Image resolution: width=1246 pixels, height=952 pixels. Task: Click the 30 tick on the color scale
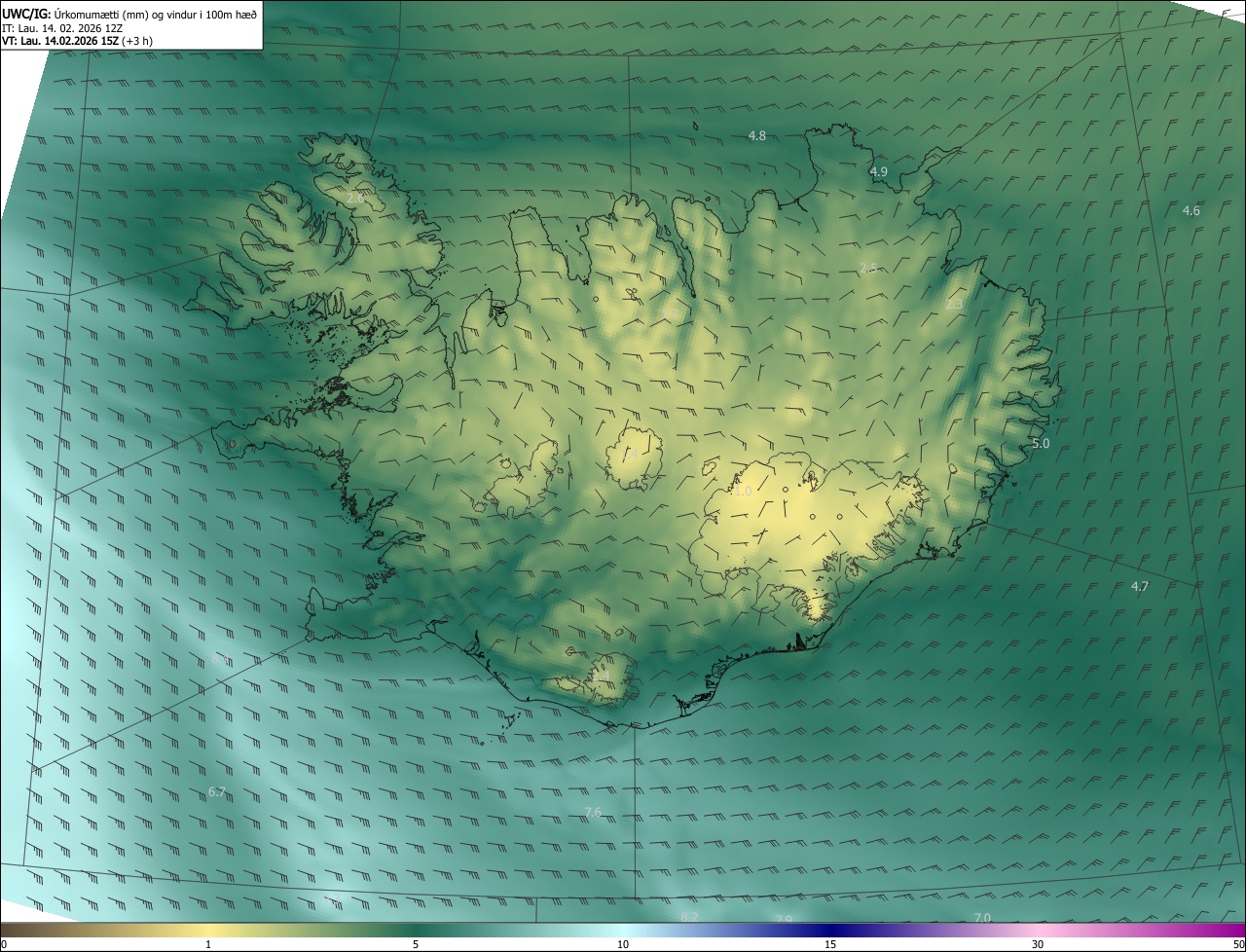click(1038, 944)
